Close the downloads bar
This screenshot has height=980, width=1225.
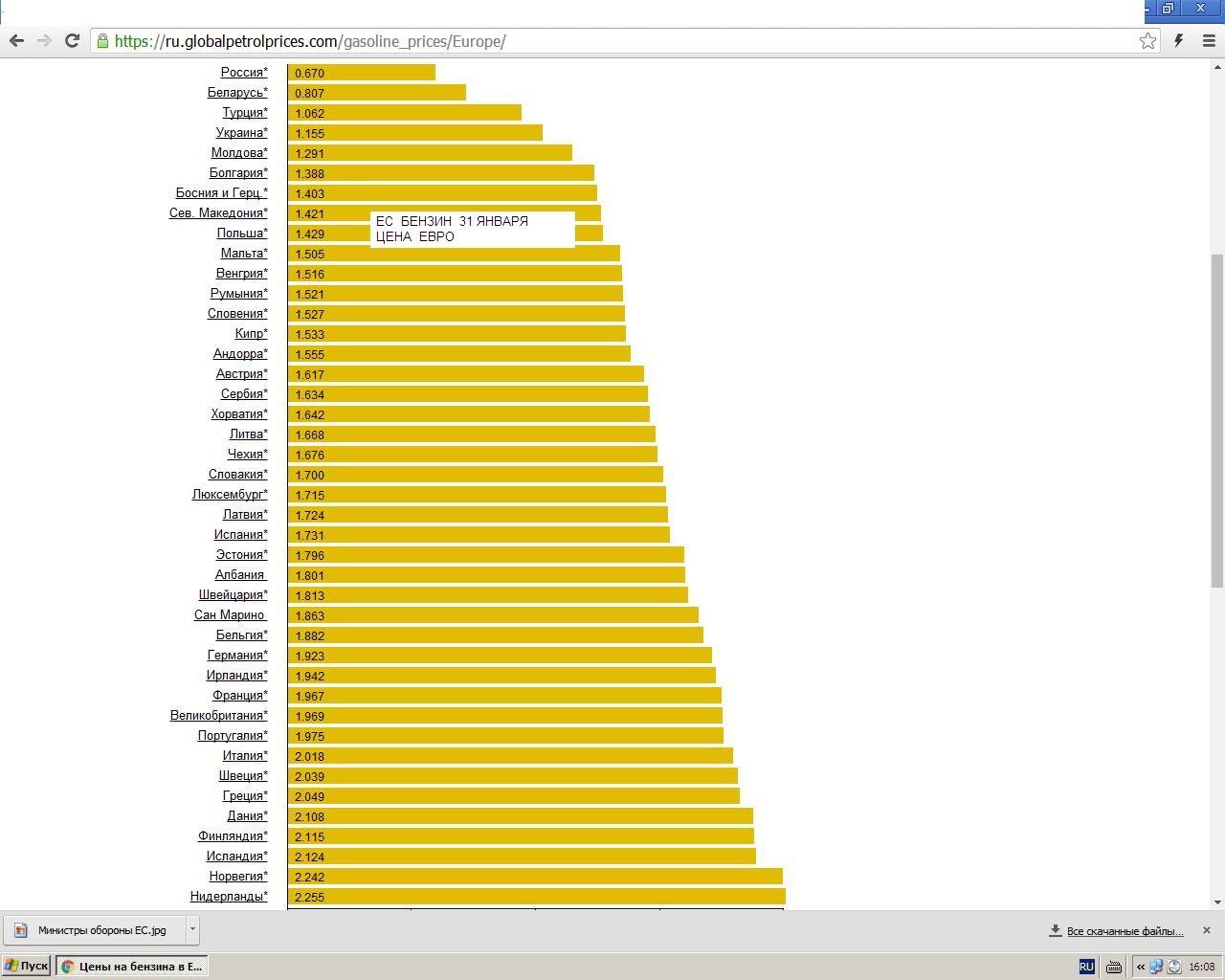click(1206, 930)
